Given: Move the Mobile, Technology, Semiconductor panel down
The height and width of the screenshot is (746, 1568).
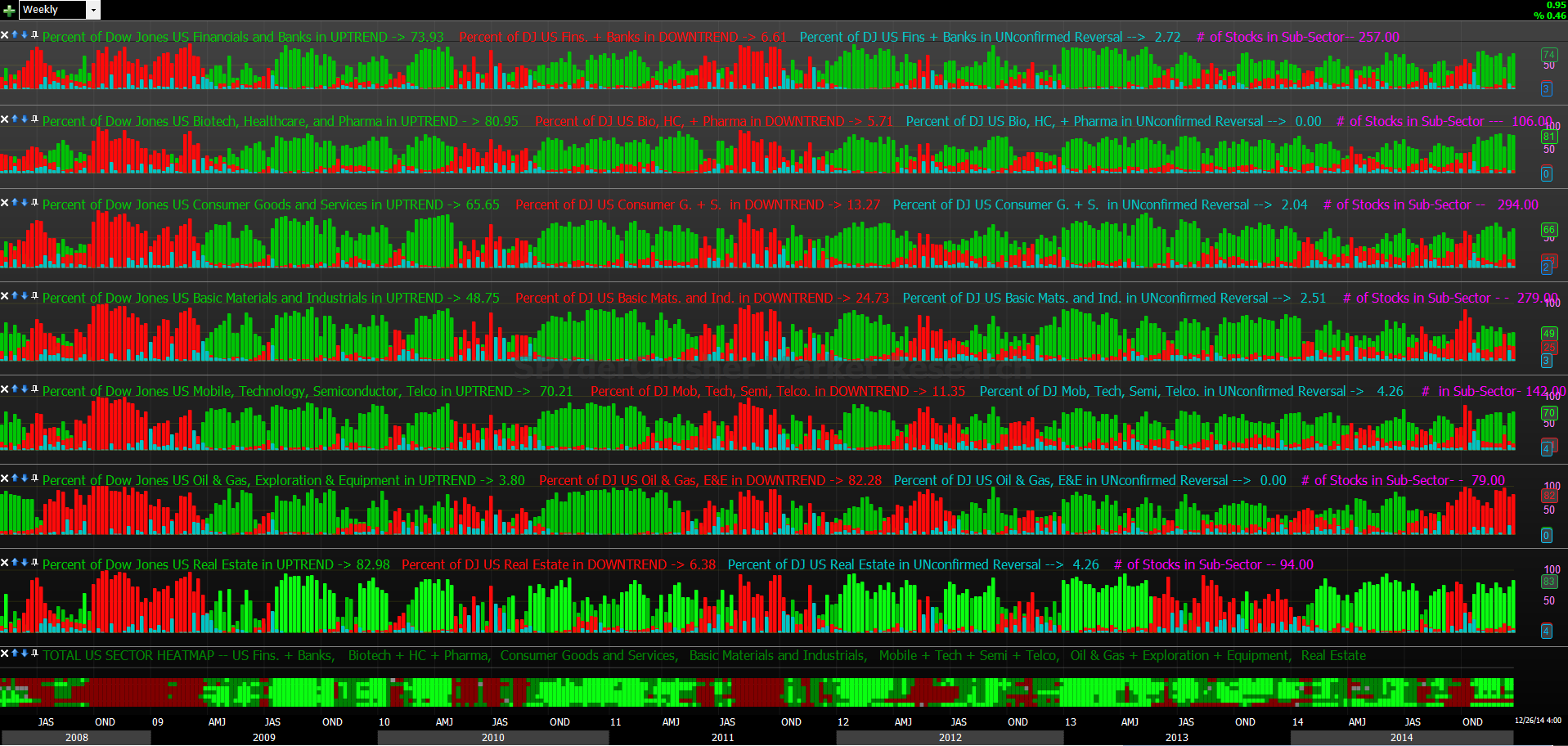Looking at the screenshot, I should click(x=25, y=389).
